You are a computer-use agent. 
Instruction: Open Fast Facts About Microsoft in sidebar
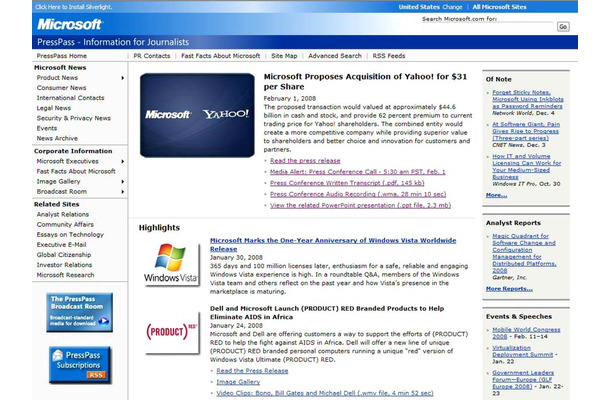click(x=76, y=171)
